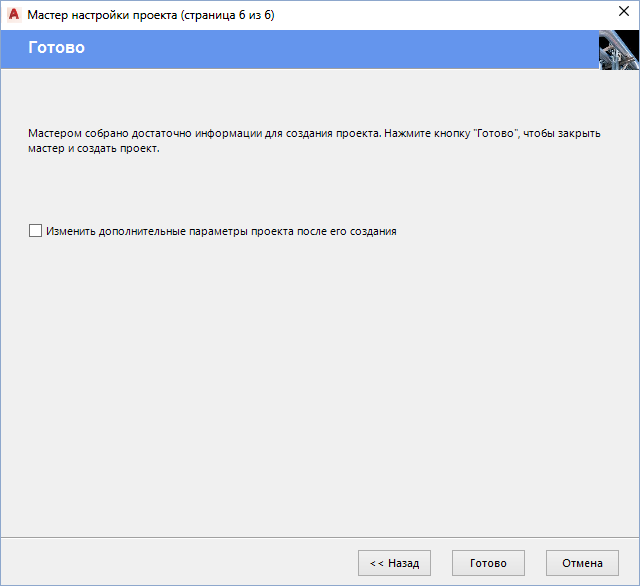Click the header banner image thumbnail
This screenshot has height=586, width=640.
(x=618, y=50)
